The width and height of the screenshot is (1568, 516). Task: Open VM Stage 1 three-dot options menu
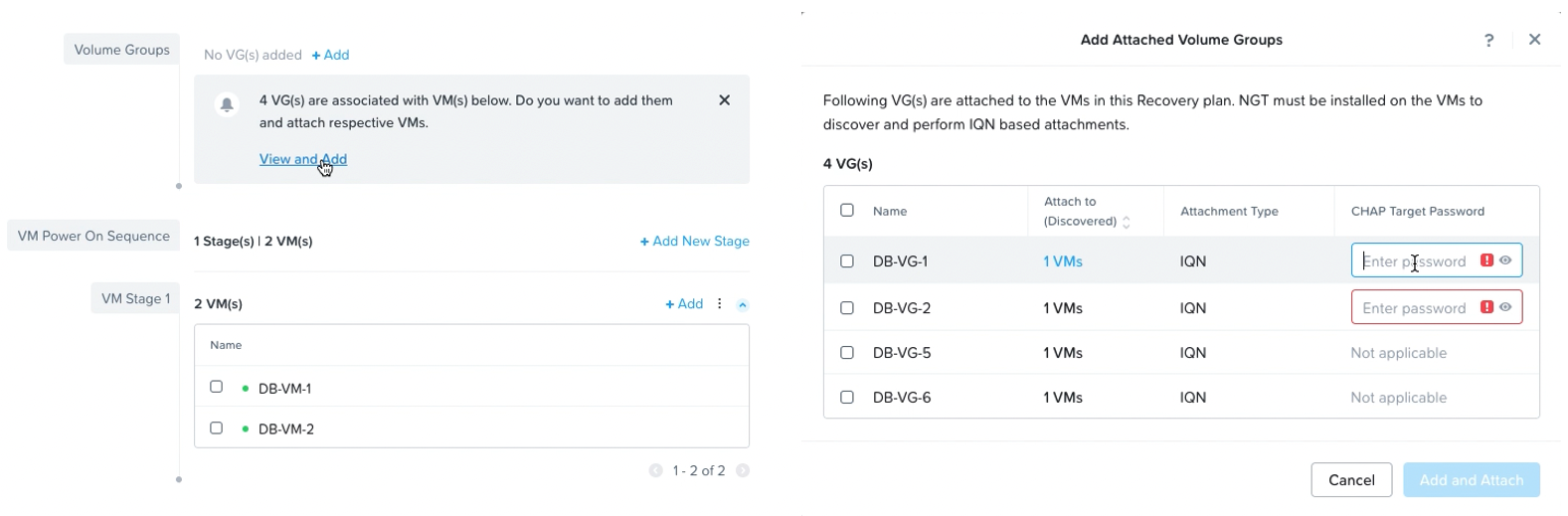click(x=720, y=304)
